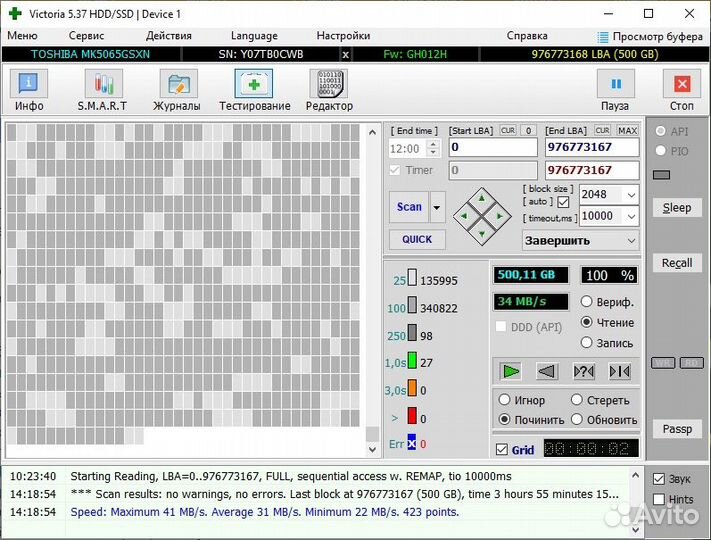Screen dimensions: 711x540
Task: Click the up arrow on navigation diamond
Action: tap(482, 198)
